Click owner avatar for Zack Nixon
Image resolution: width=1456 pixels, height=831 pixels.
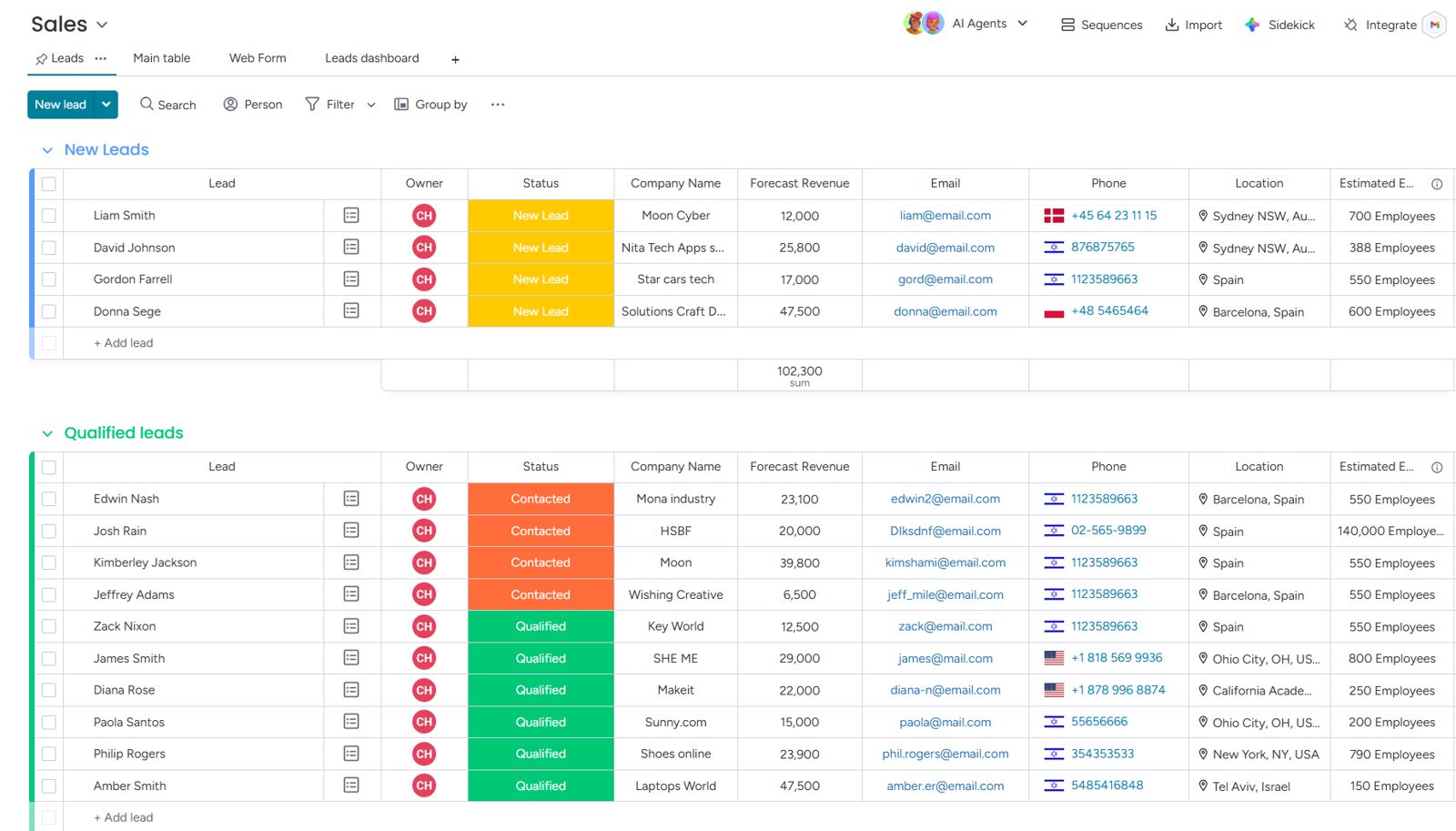click(x=424, y=626)
